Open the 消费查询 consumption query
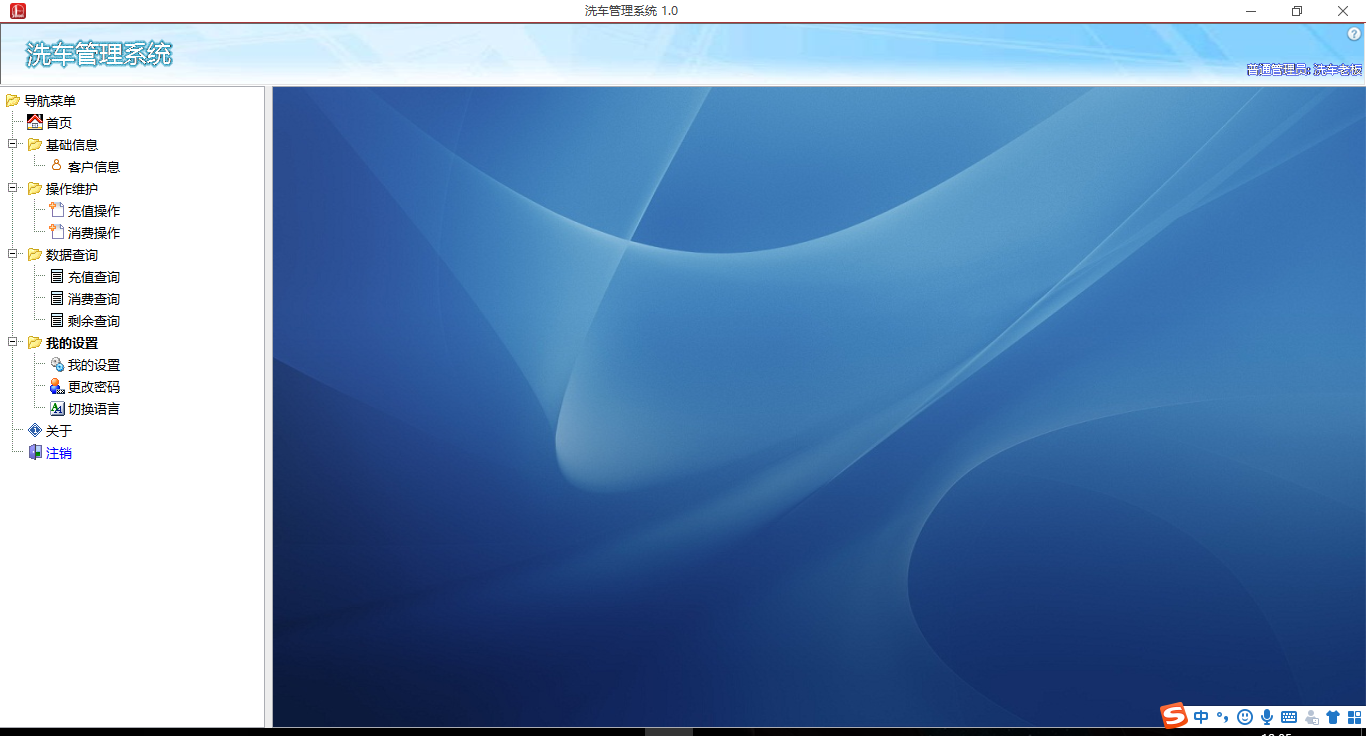 (x=94, y=299)
